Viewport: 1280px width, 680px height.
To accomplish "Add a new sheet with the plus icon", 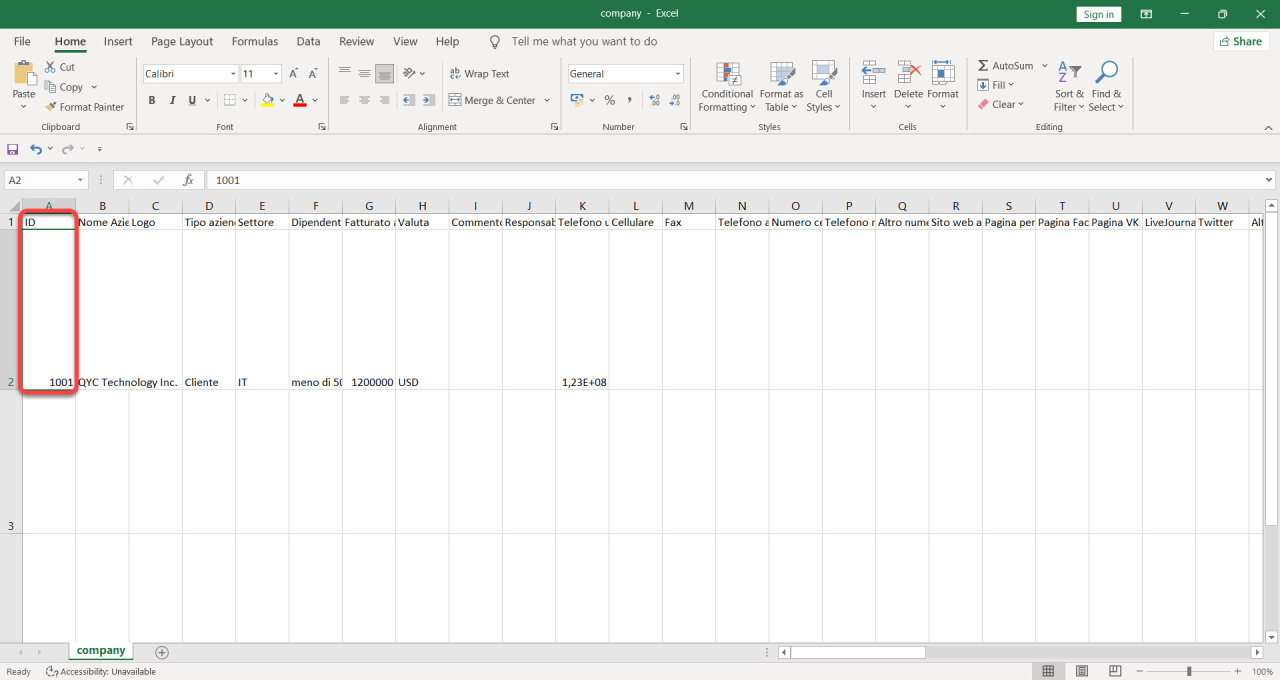I will [162, 652].
